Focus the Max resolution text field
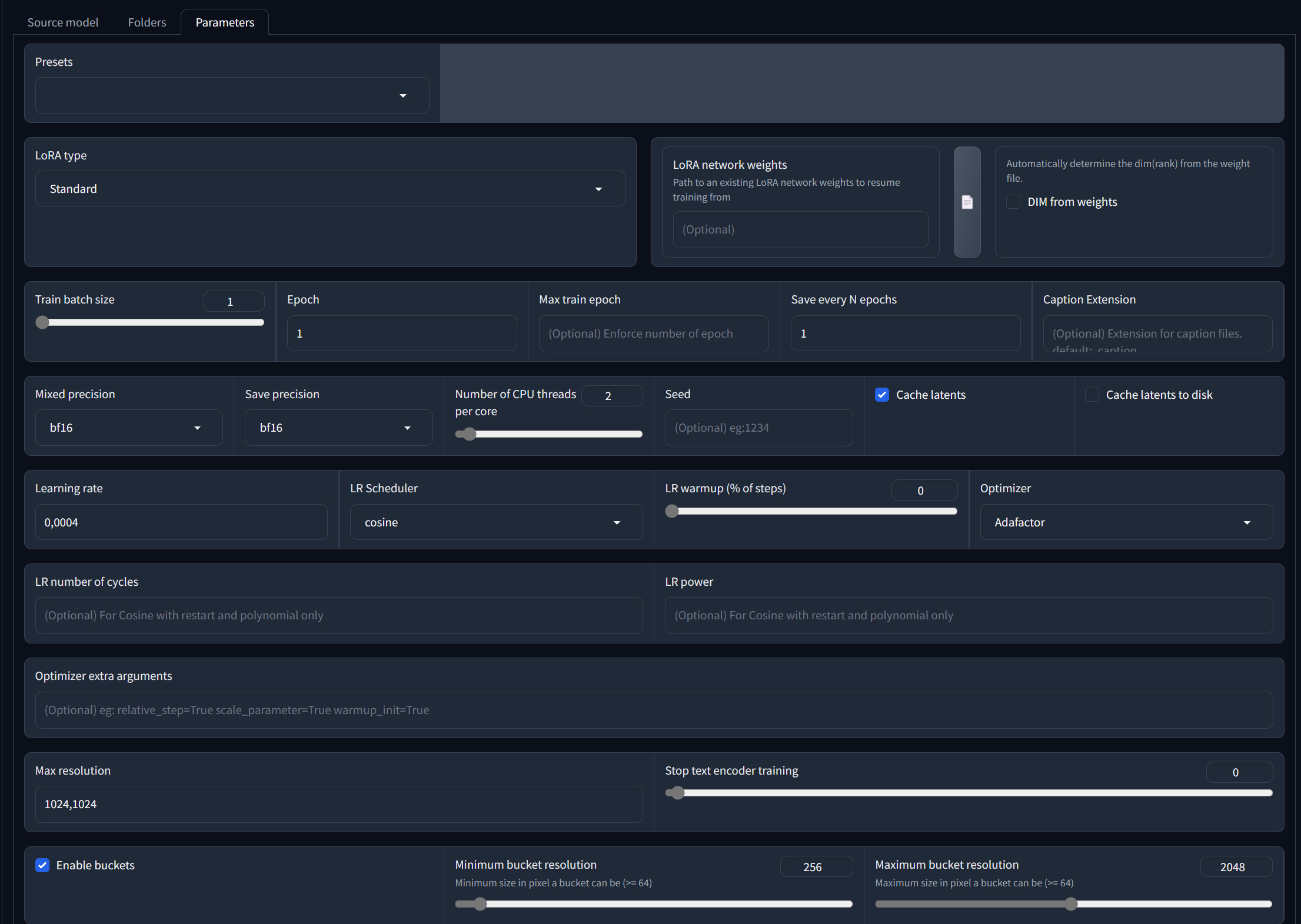This screenshot has width=1301, height=924. 338,804
